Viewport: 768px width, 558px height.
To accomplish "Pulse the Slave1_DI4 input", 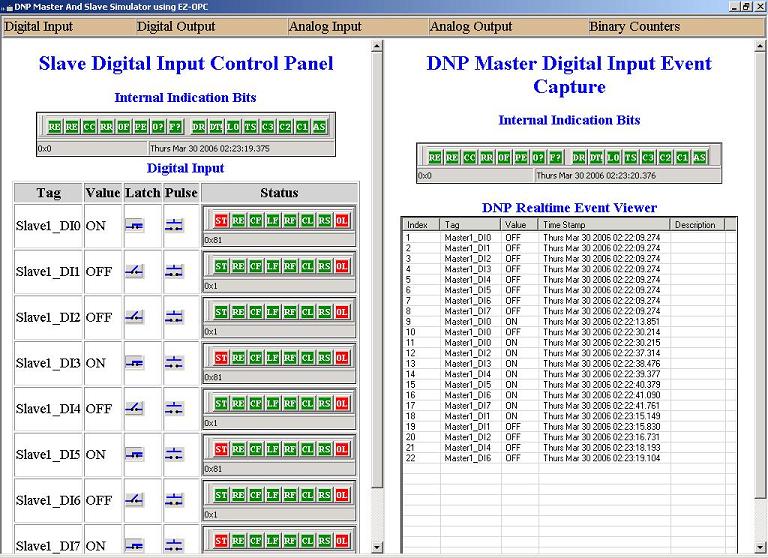I will point(174,408).
